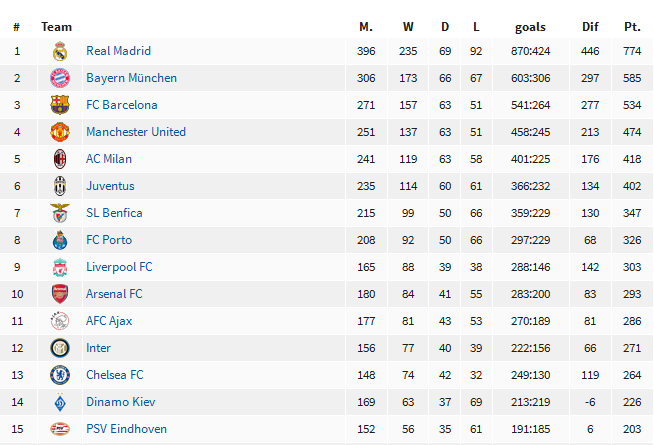The width and height of the screenshot is (654, 445).
Task: Click the Real Madrid club crest
Action: (x=60, y=51)
